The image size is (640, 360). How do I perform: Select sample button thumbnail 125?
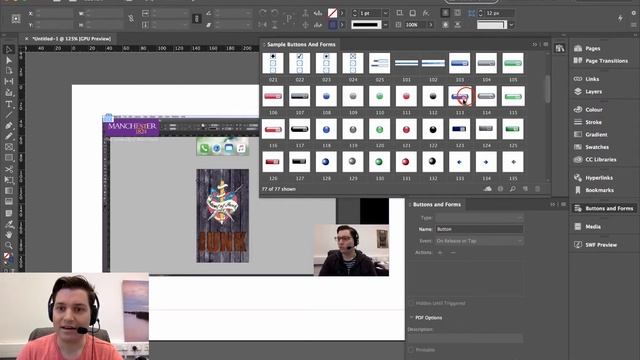coord(513,129)
